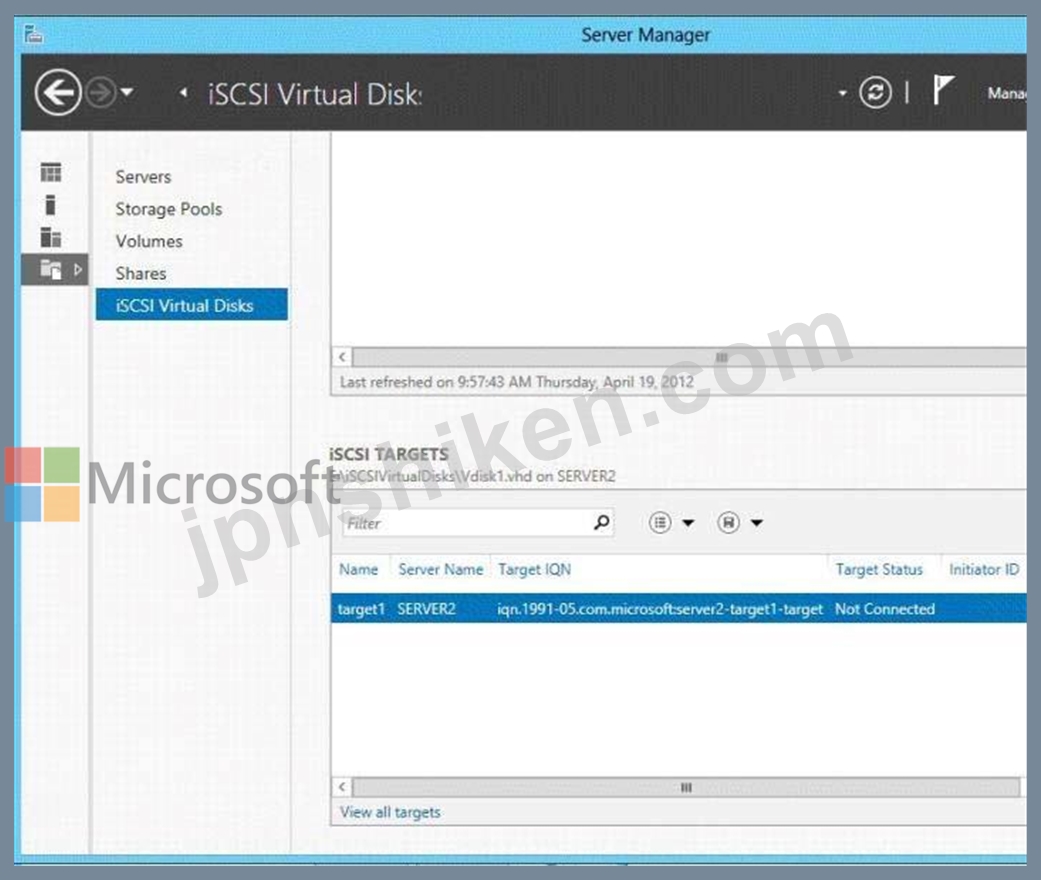
Task: Click the Filter box in iSCSI Targets
Action: (x=478, y=523)
